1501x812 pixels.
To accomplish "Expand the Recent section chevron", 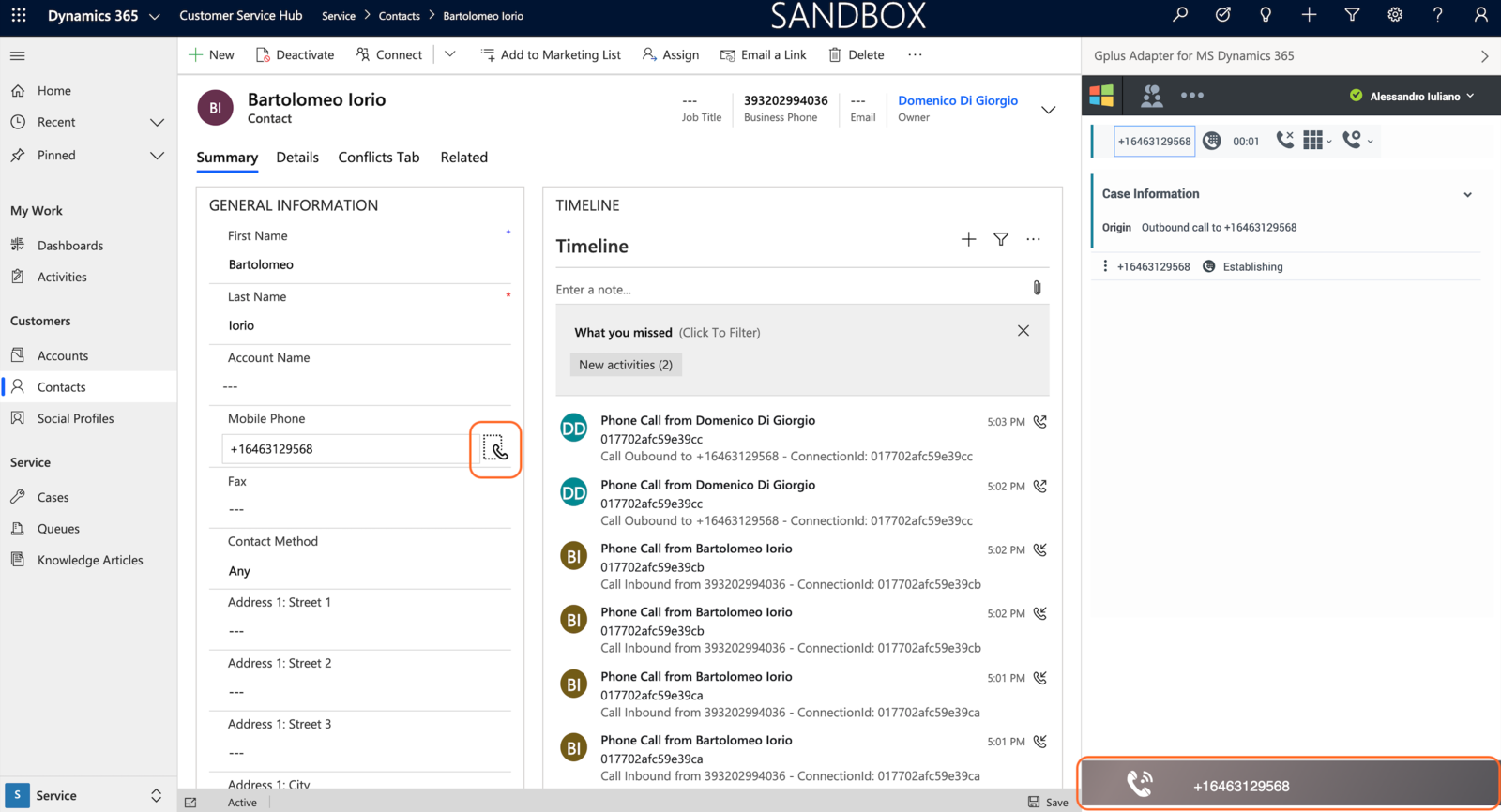I will pos(157,122).
